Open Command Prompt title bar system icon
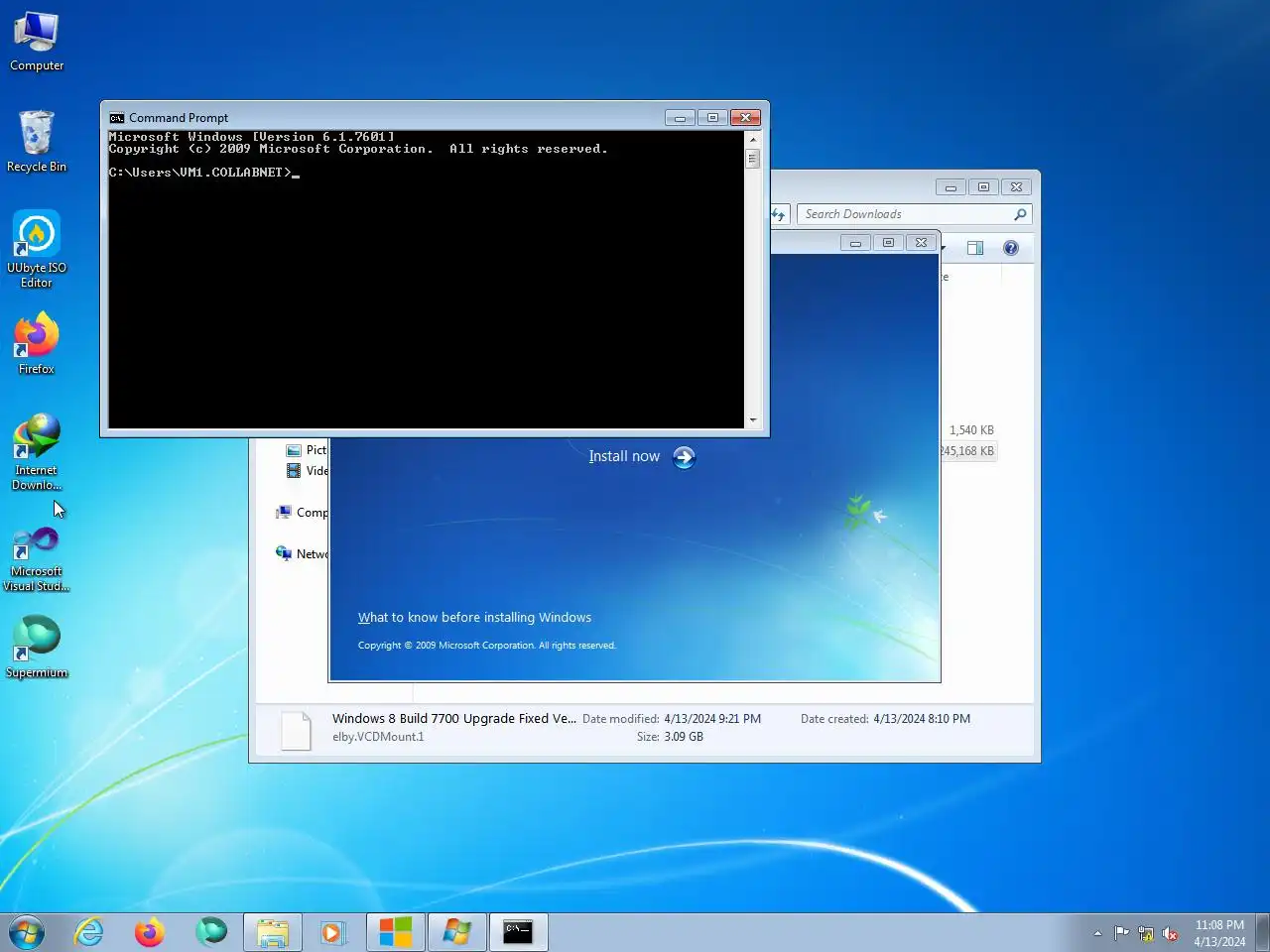The image size is (1270, 952). tap(117, 117)
